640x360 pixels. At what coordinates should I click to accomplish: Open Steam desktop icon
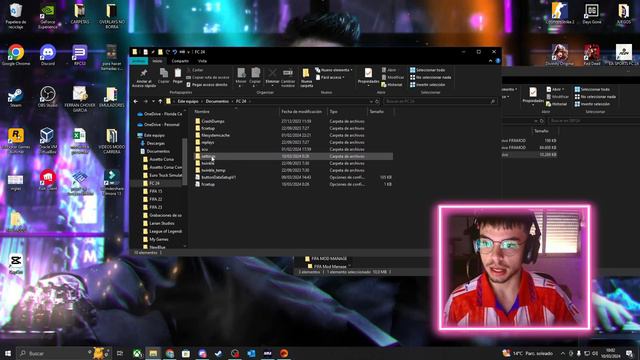tap(16, 97)
